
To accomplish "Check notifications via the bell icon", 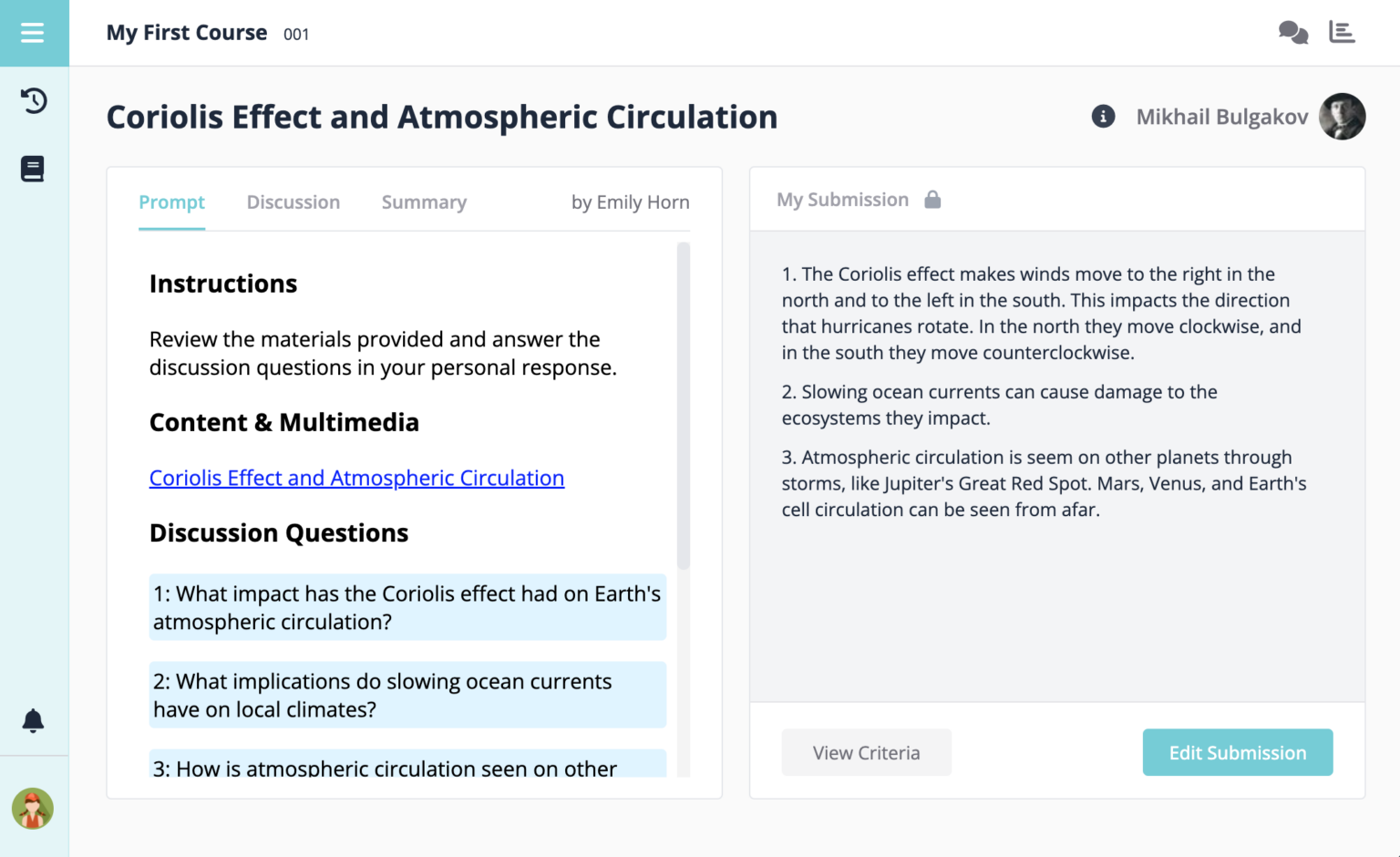I will (x=34, y=720).
